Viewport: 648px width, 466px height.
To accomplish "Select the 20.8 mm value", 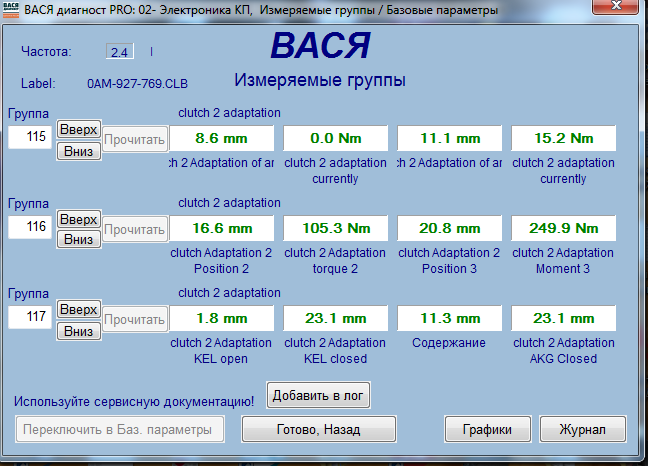I will [x=450, y=228].
